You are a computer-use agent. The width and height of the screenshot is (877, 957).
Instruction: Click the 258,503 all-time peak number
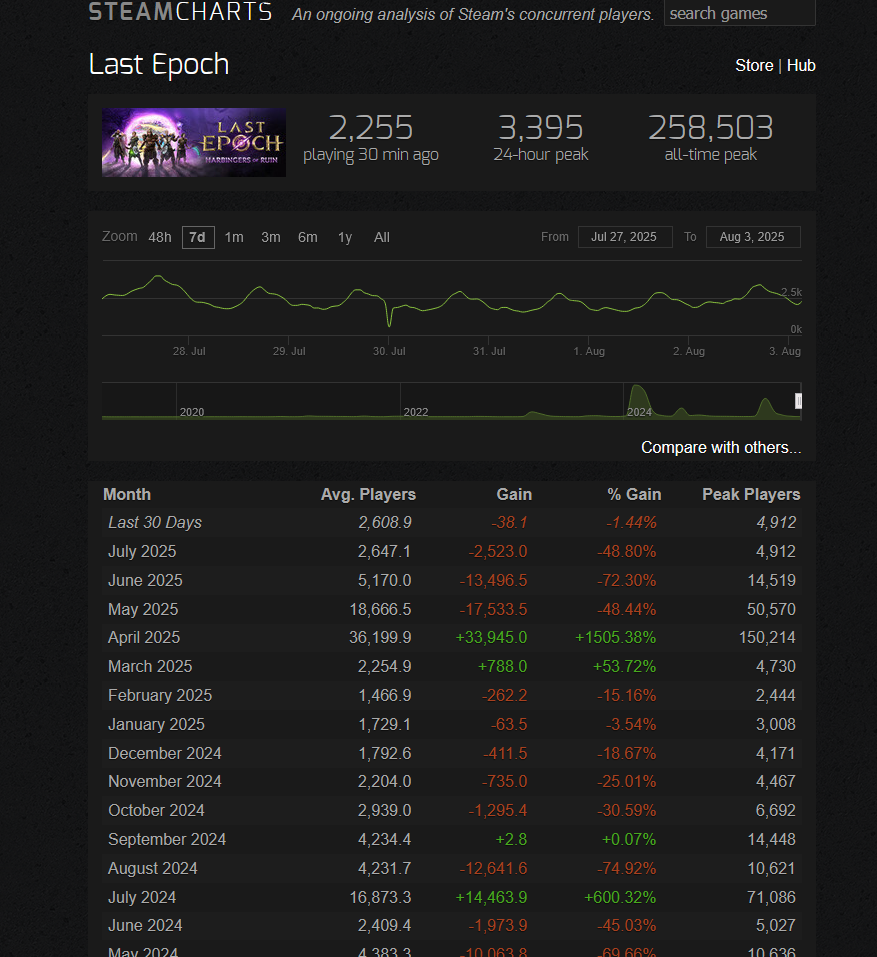[710, 128]
